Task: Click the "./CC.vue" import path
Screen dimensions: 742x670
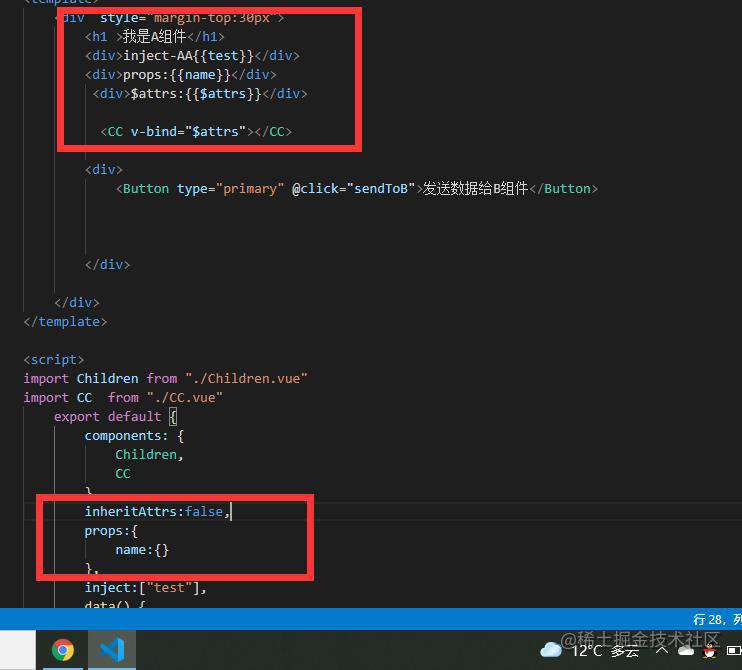Action: click(185, 397)
